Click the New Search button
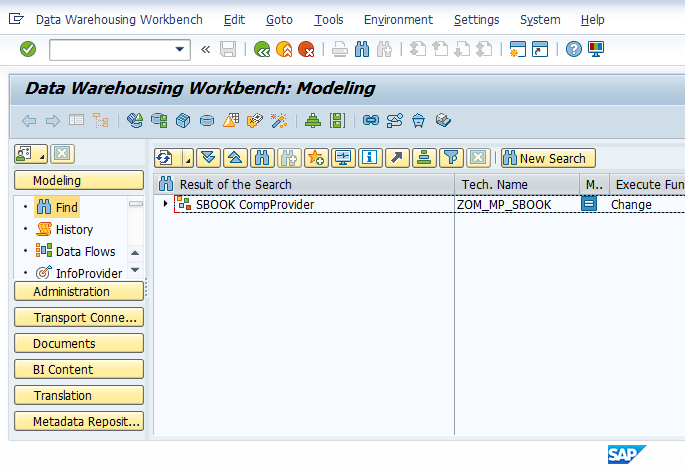The width and height of the screenshot is (685, 466). pos(548,158)
